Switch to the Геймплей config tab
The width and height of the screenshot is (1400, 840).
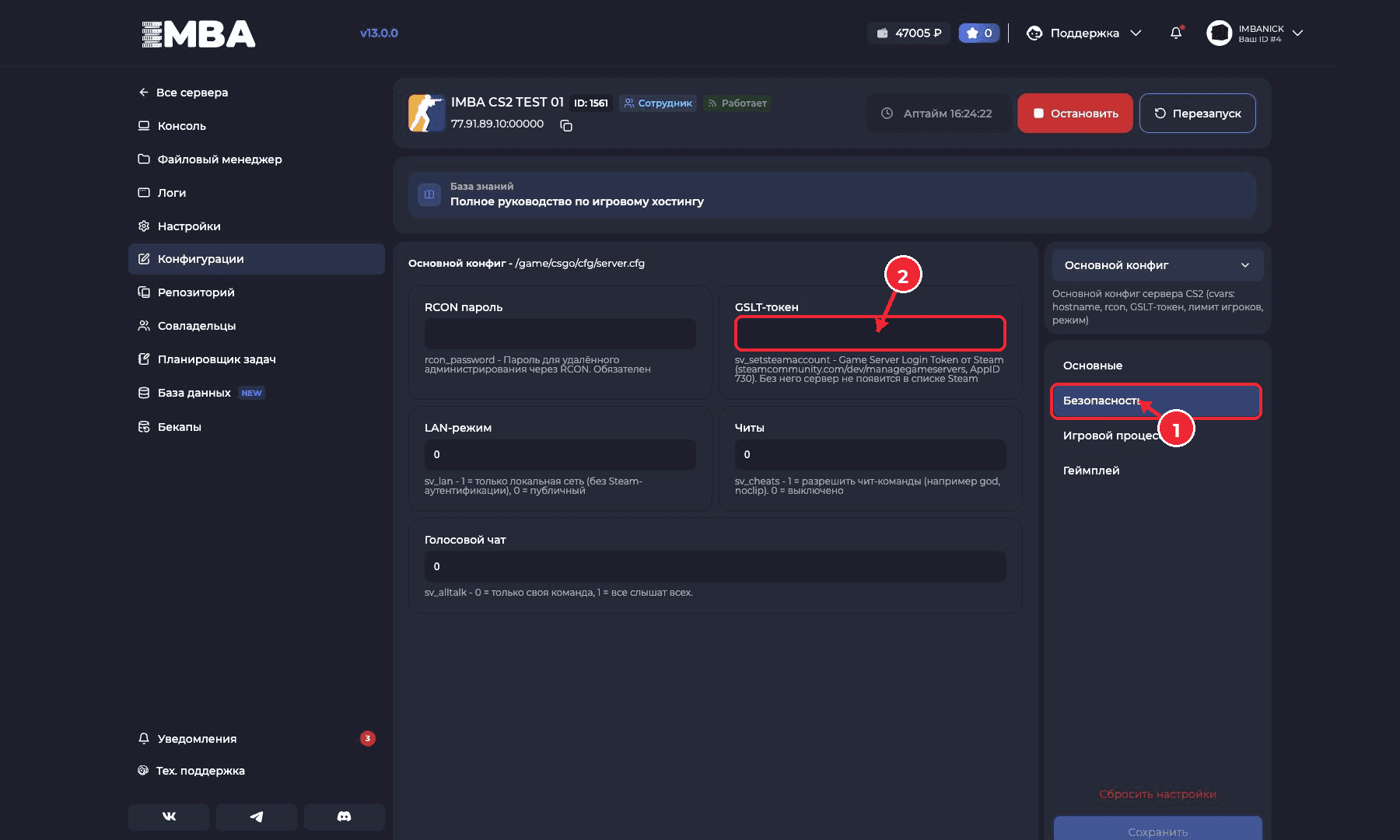(1157, 471)
